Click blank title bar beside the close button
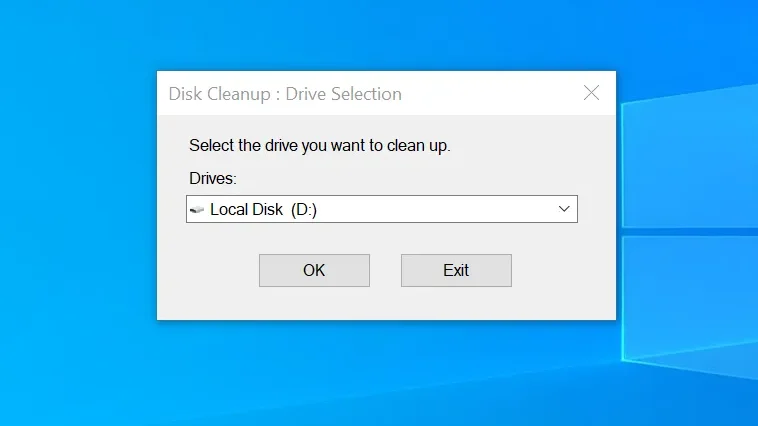 [x=500, y=94]
